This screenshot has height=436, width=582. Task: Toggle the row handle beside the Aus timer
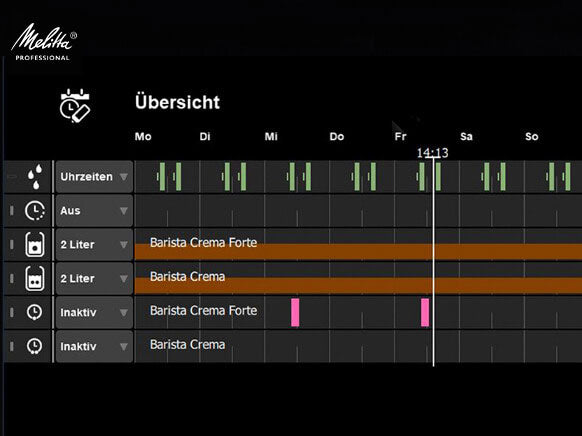[12, 211]
